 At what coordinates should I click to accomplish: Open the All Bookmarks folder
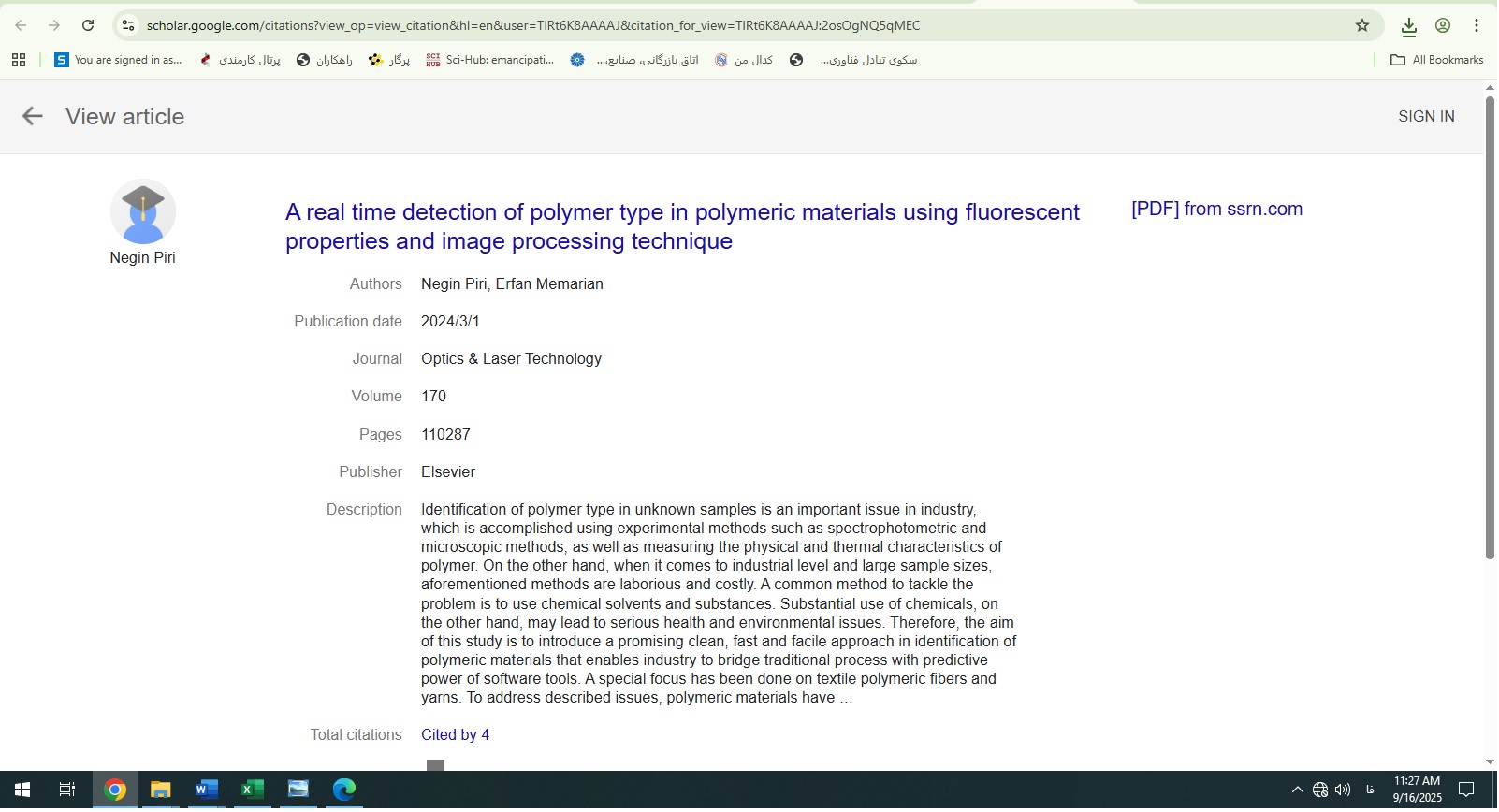[1437, 60]
